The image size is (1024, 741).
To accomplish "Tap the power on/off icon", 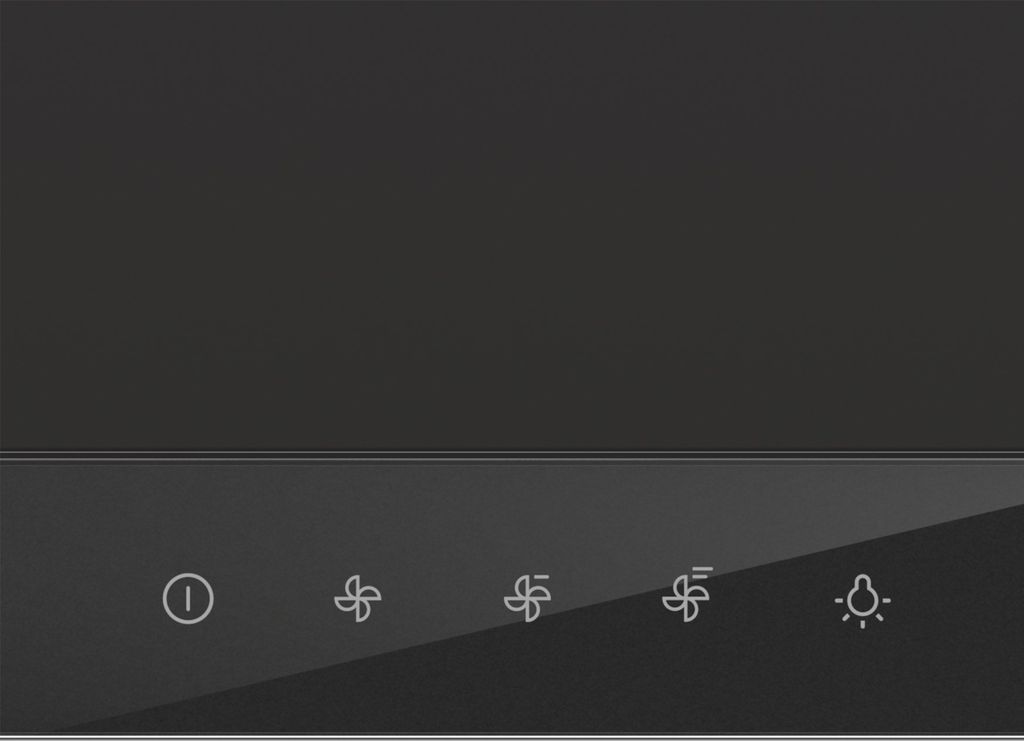I will coord(188,598).
